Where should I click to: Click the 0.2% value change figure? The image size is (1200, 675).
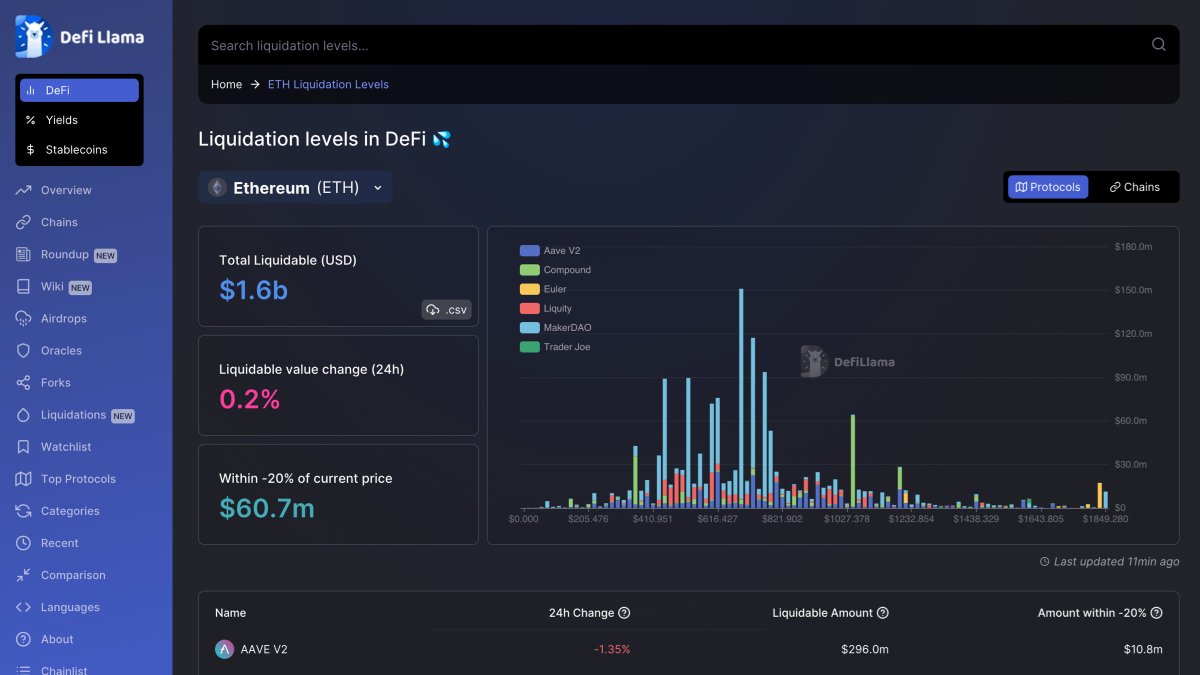(249, 399)
